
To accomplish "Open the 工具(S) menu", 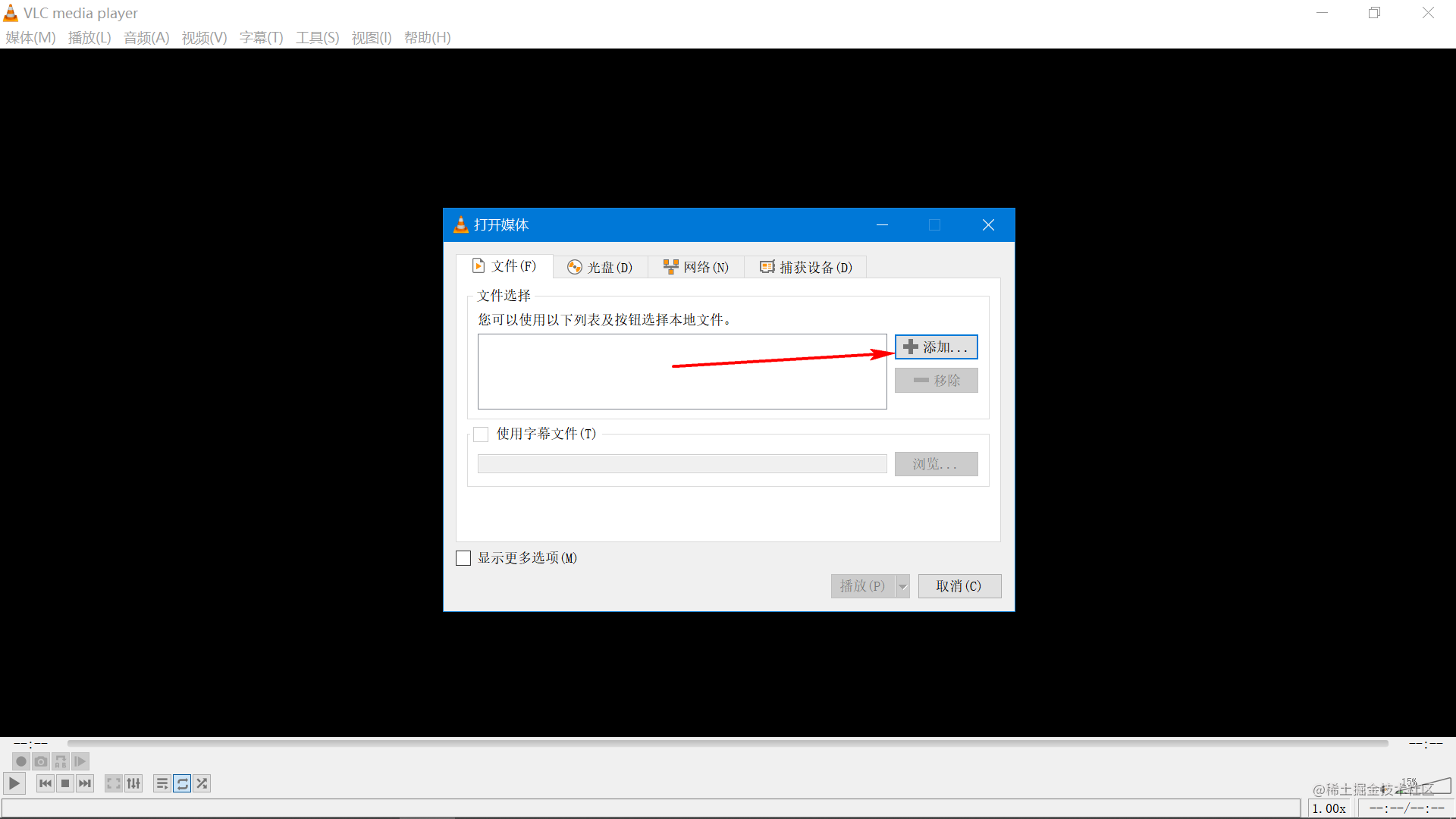I will (317, 38).
